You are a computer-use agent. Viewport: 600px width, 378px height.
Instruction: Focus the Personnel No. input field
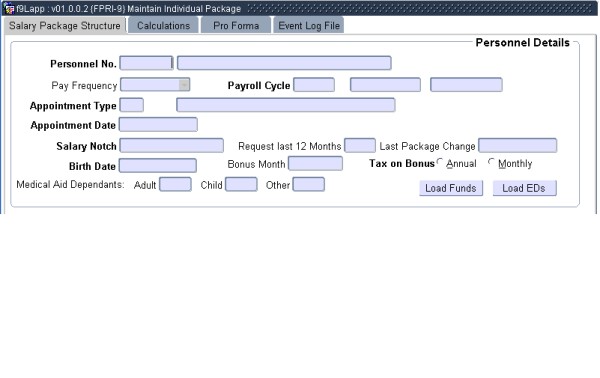pos(146,63)
